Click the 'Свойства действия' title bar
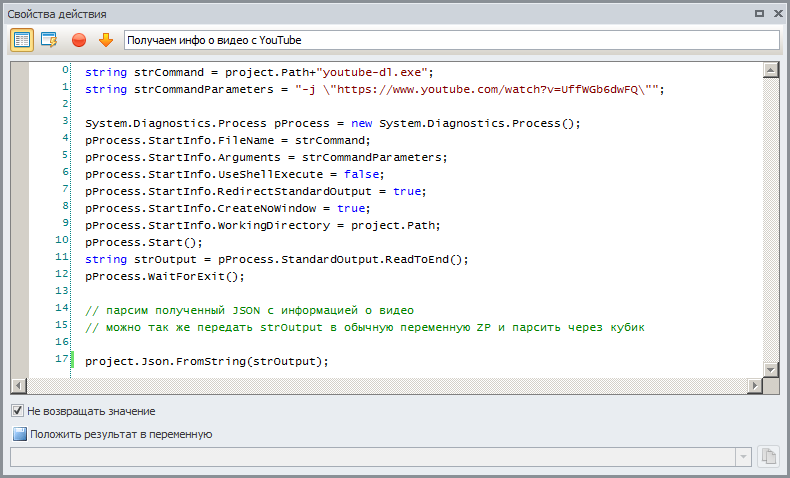Screen dimensions: 790x478 pos(300,14)
